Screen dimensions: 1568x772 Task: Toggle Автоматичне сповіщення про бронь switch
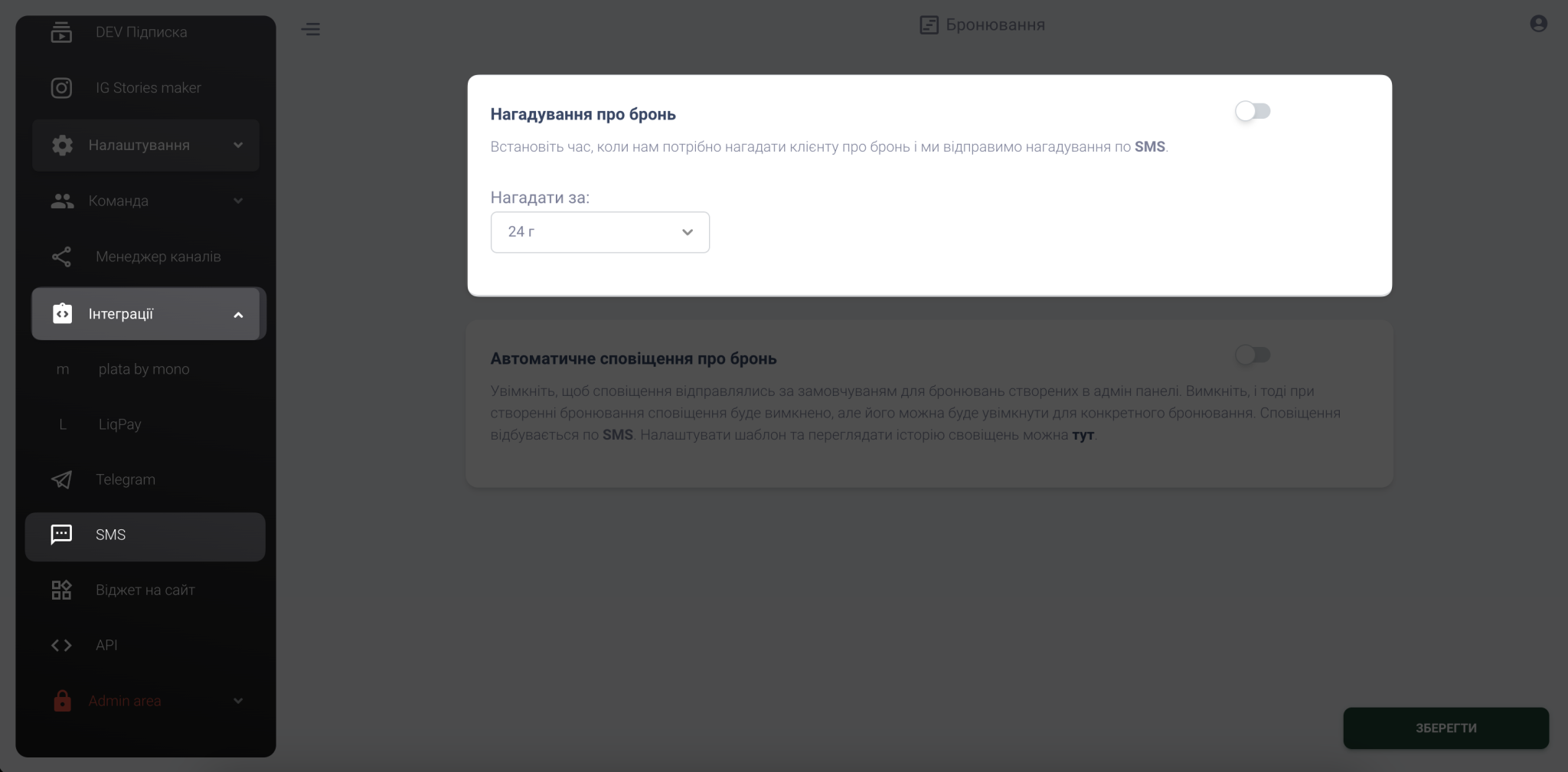coord(1253,355)
